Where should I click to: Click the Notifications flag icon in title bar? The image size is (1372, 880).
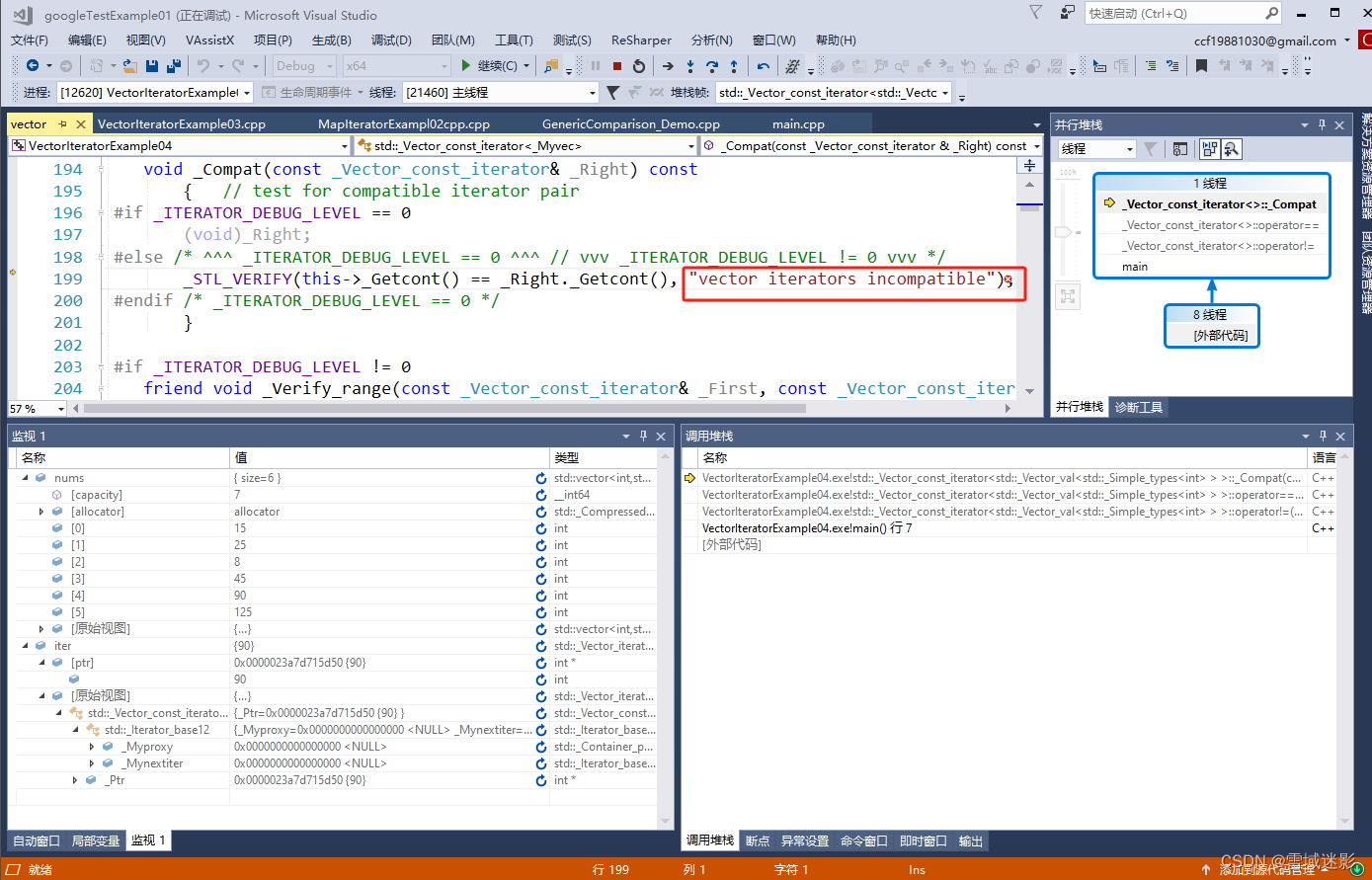pos(1035,13)
